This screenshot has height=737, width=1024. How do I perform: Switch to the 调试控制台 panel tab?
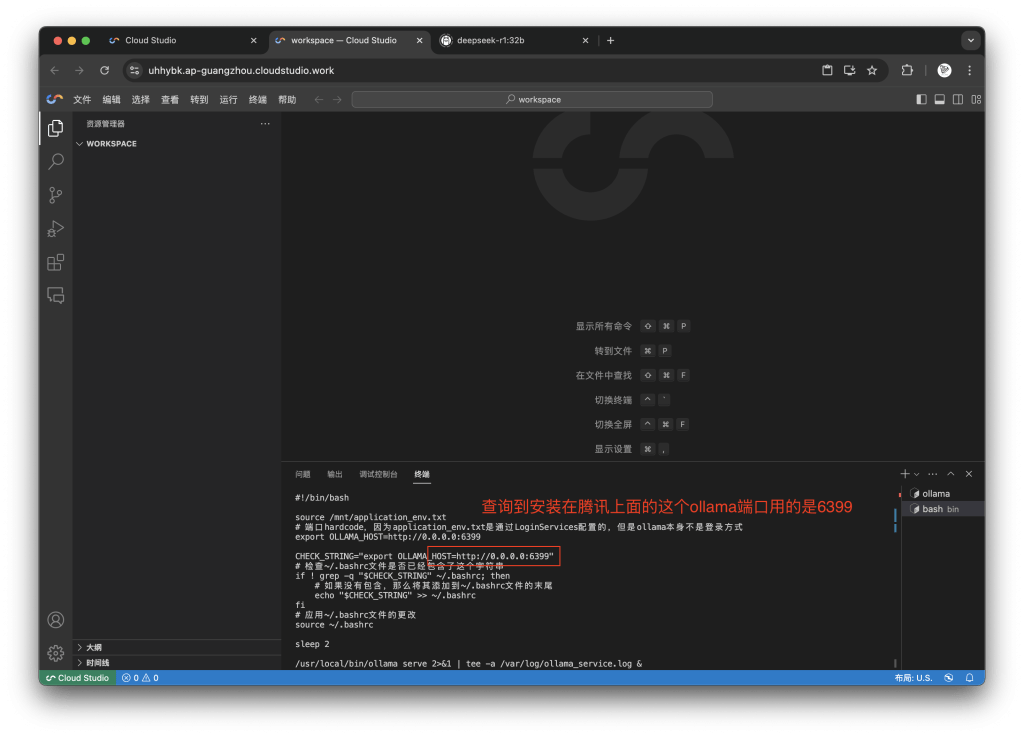tap(378, 474)
